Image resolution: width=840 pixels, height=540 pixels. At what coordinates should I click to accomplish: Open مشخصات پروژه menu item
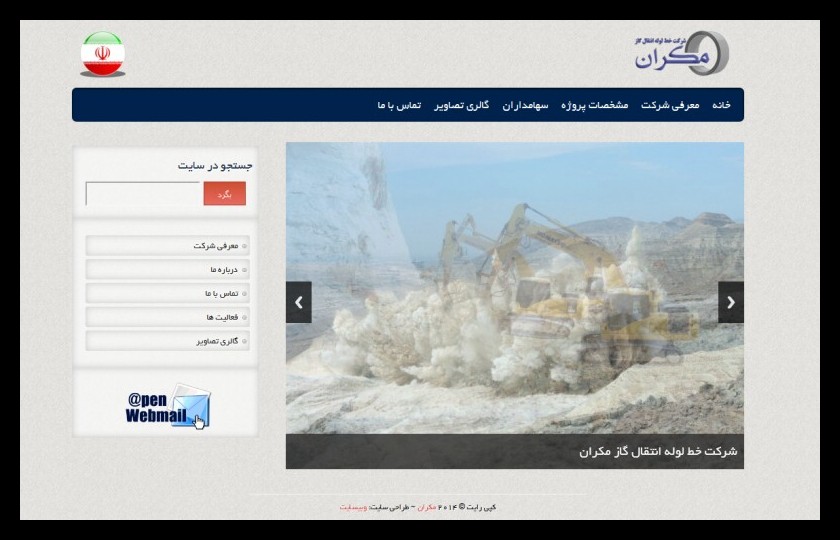point(594,105)
